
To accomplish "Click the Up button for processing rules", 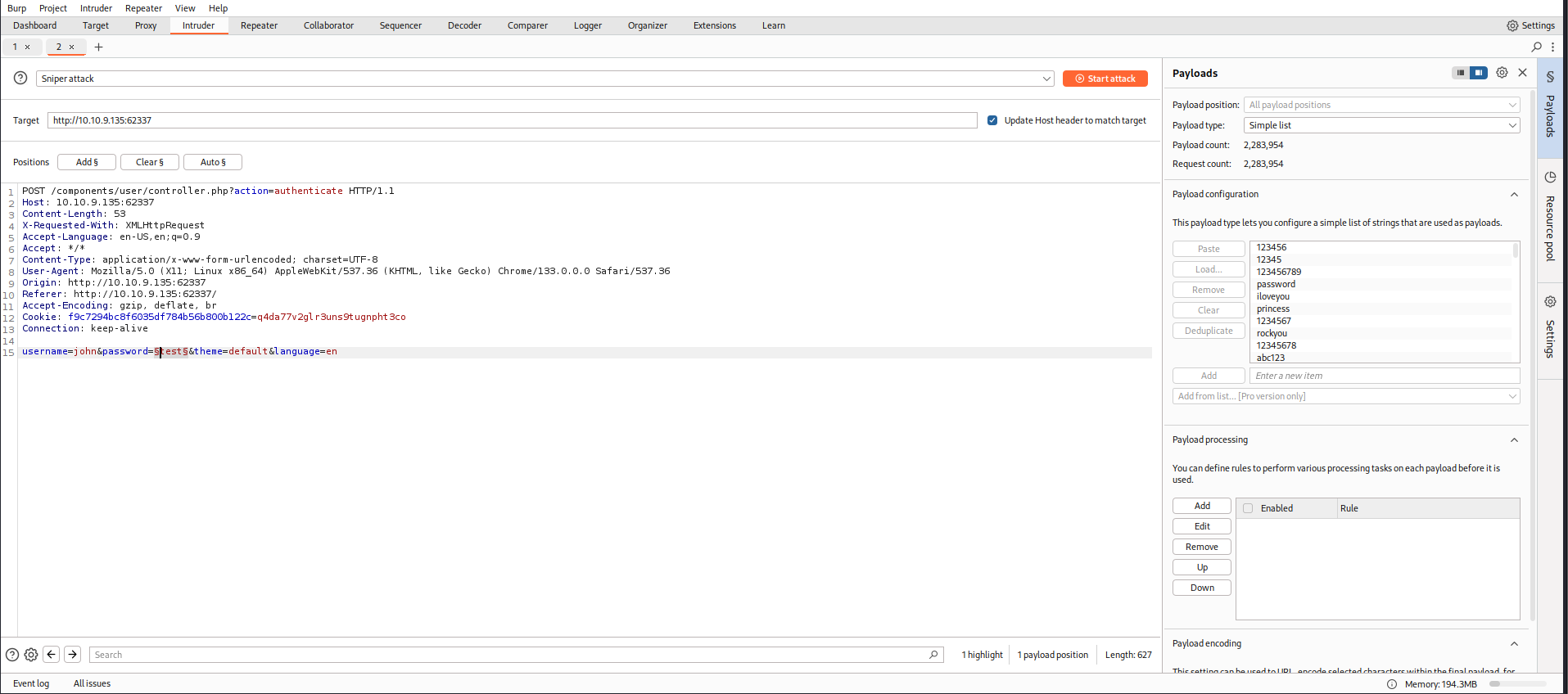I will (1202, 567).
